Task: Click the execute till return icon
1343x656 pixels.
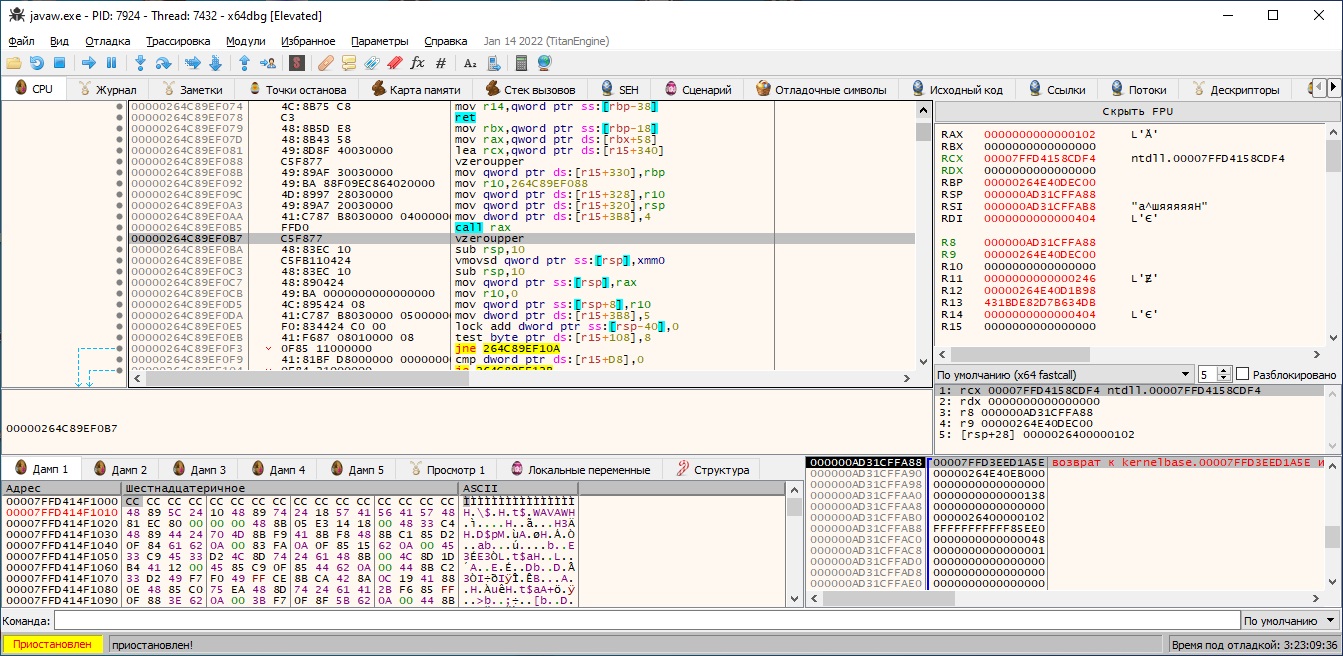Action: [243, 63]
